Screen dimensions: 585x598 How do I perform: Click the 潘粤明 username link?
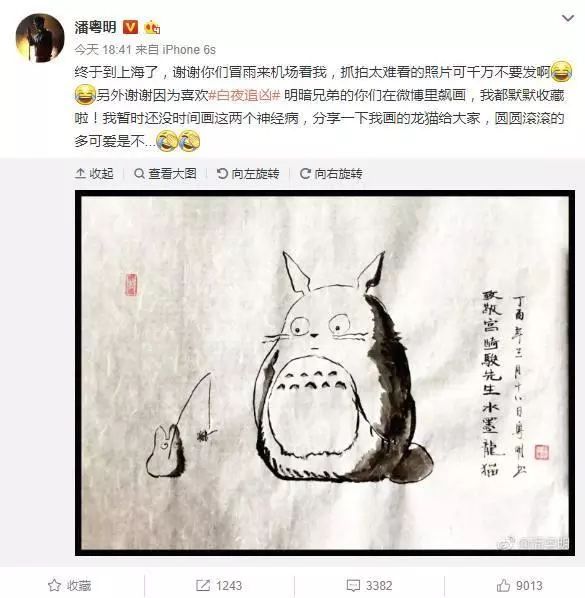click(95, 27)
